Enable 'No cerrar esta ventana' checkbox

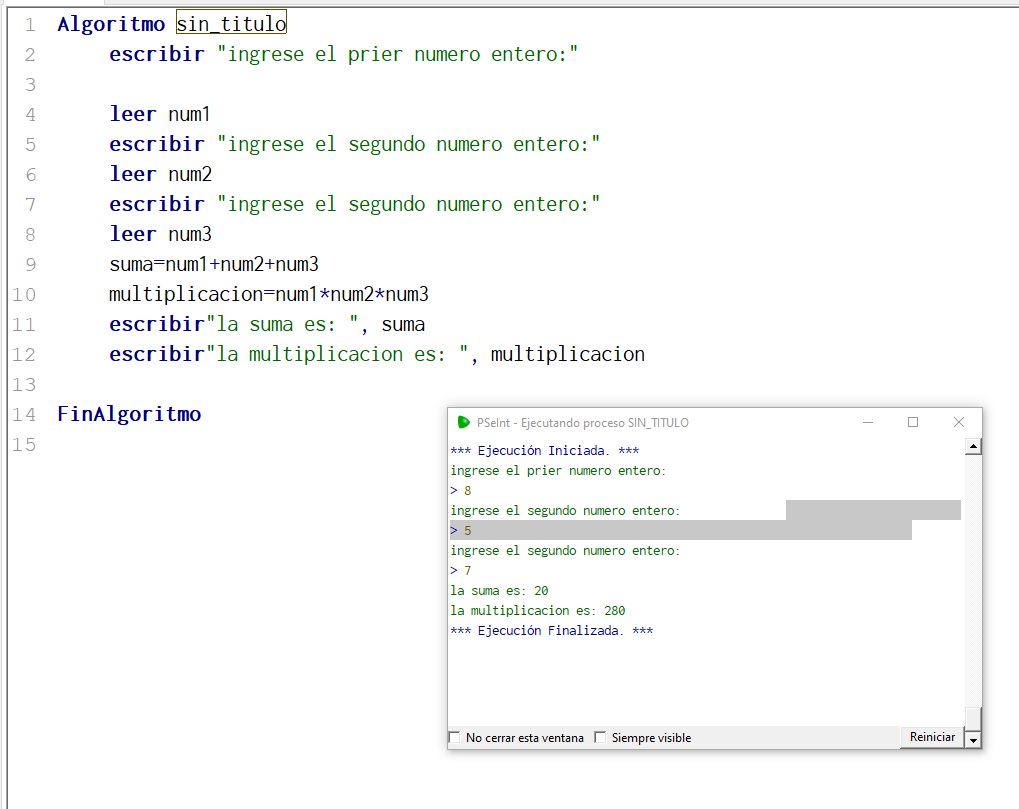[x=456, y=738]
